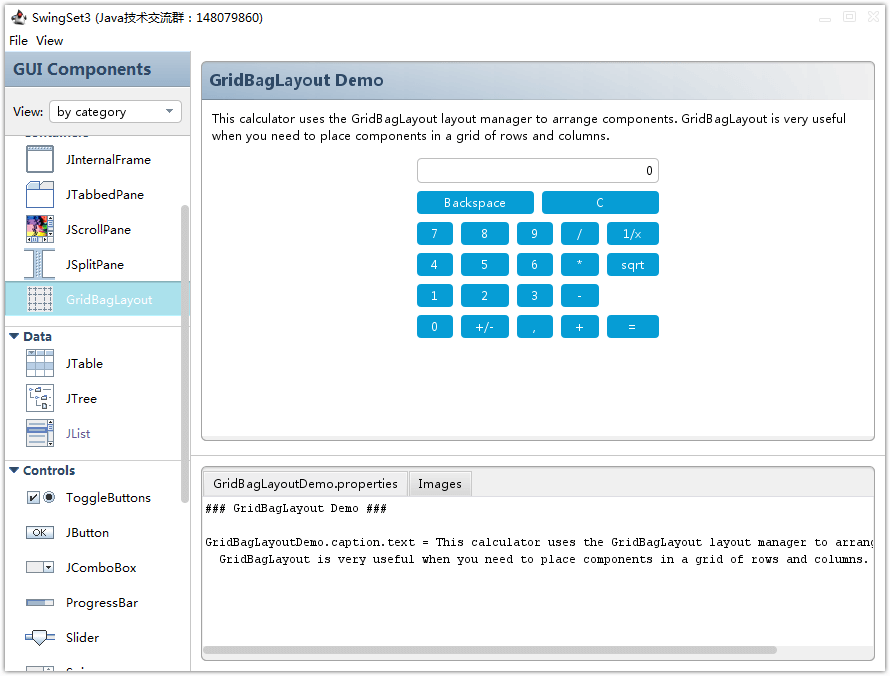This screenshot has width=890, height=676.
Task: Open the JComboBox demo icon
Action: [x=40, y=568]
